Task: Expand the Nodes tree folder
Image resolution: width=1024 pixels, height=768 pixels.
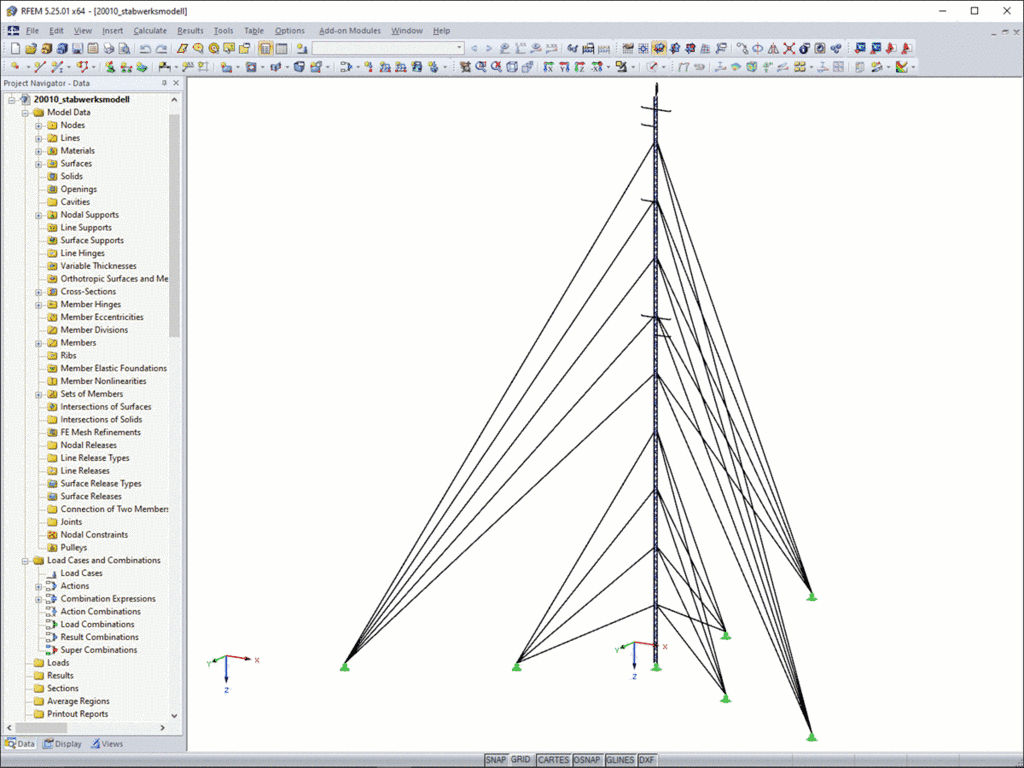Action: pyautogui.click(x=39, y=125)
